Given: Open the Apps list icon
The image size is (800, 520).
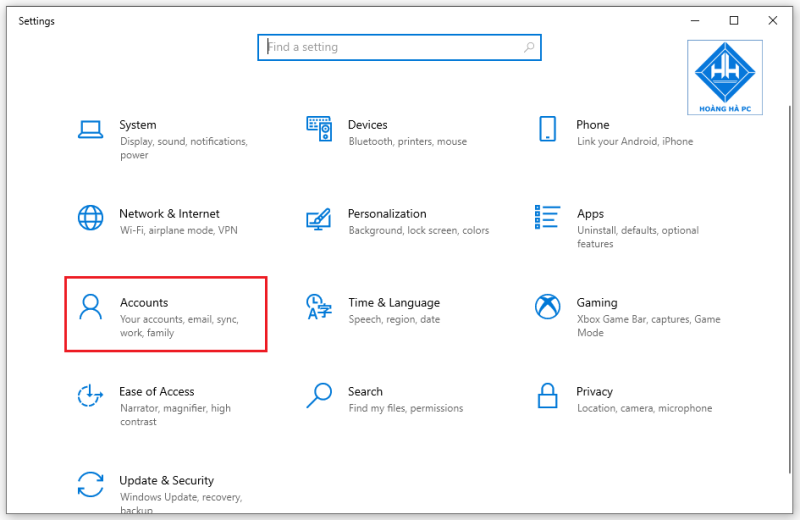Looking at the screenshot, I should point(547,217).
